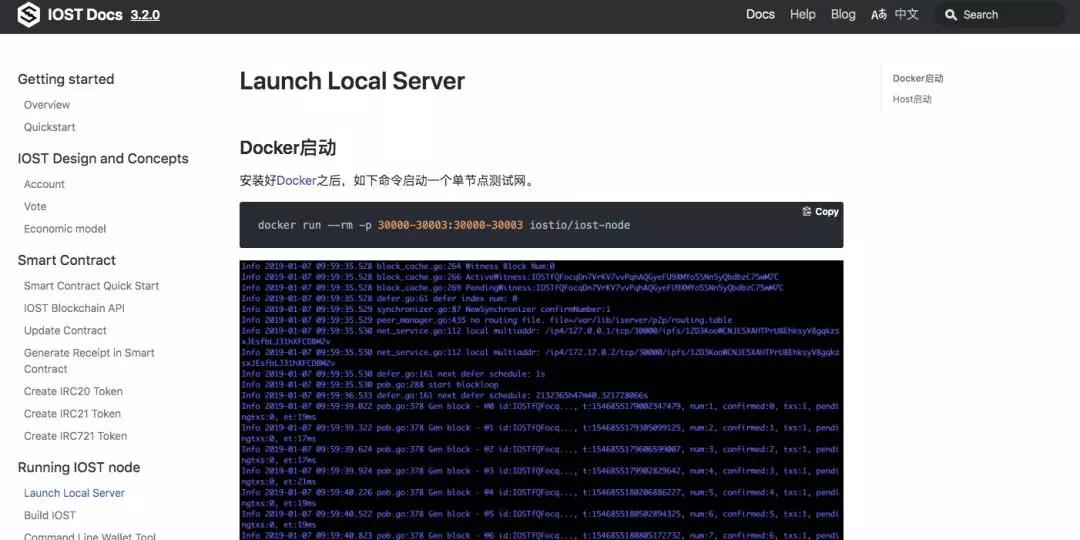Screen dimensions: 1080x540
Task: Open Vote sidebar page
Action: [x=35, y=207]
